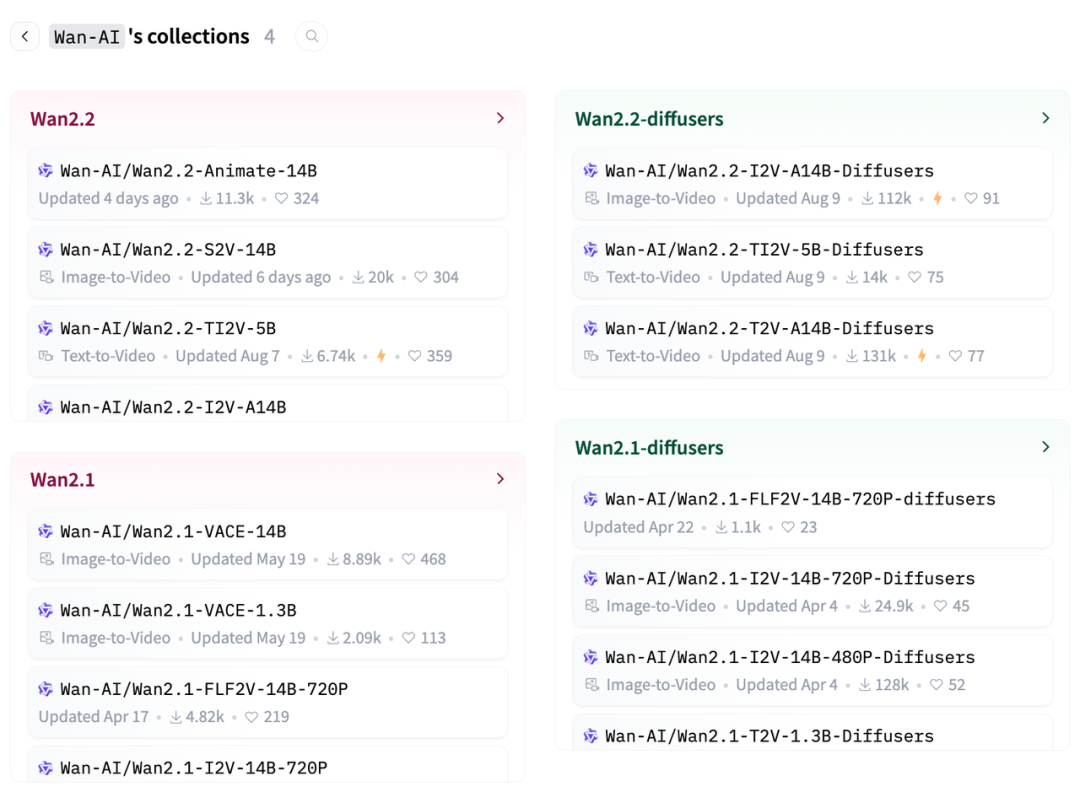
Task: Click the avatar icon beside Wan2.2-S2V-14B
Action: click(45, 249)
